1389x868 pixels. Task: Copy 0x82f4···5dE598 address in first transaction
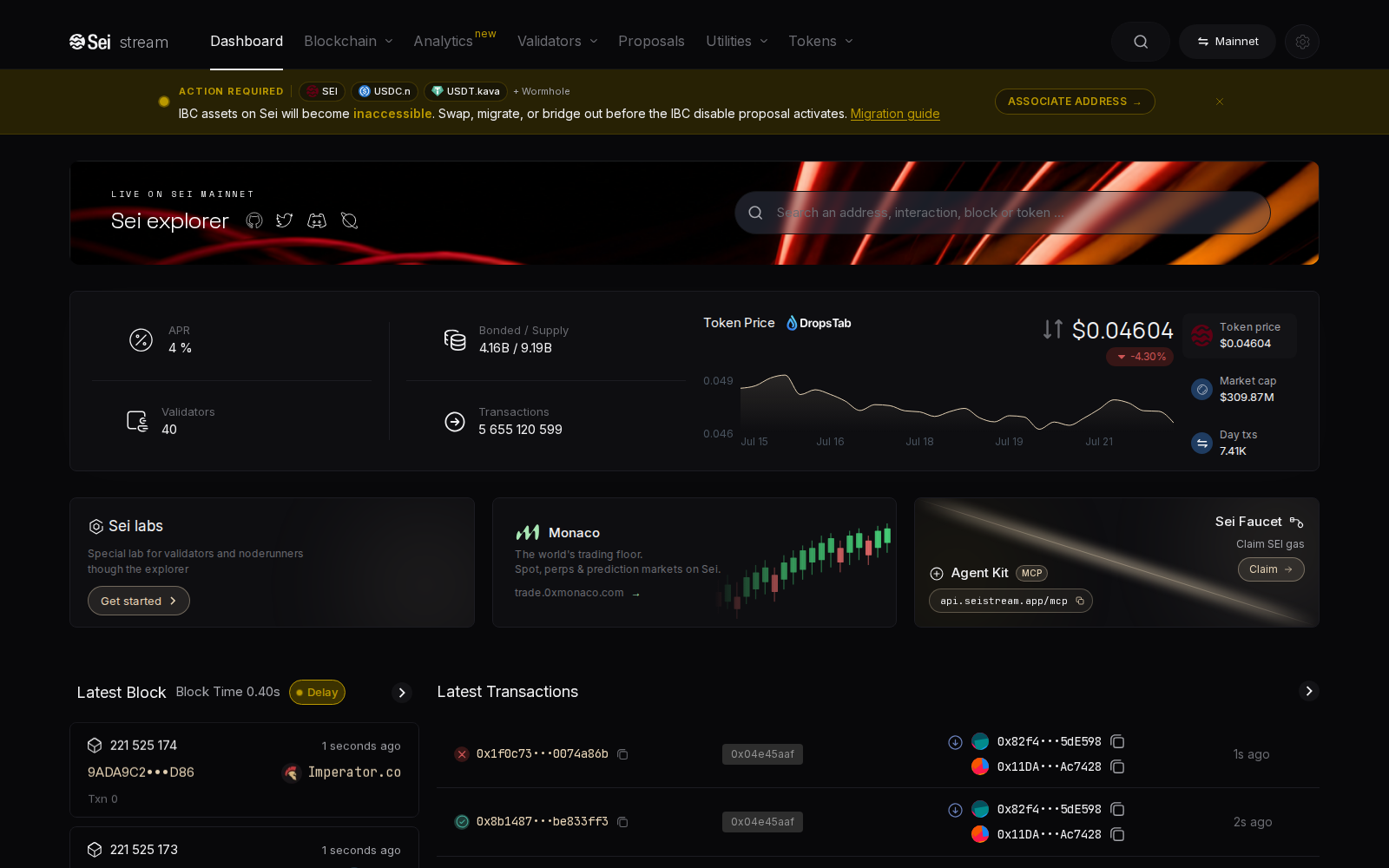[1118, 741]
